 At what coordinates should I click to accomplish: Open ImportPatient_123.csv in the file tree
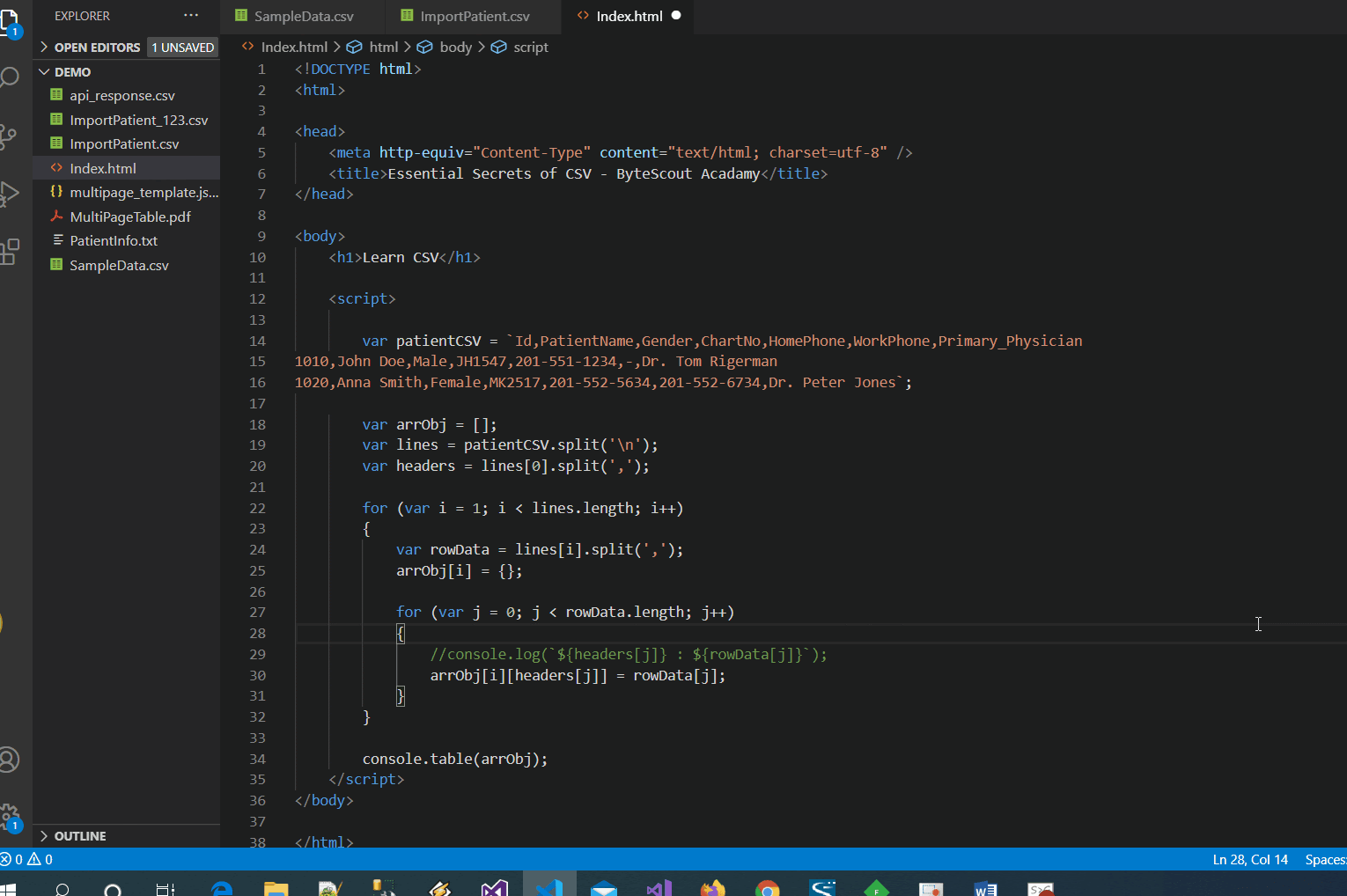pyautogui.click(x=138, y=120)
